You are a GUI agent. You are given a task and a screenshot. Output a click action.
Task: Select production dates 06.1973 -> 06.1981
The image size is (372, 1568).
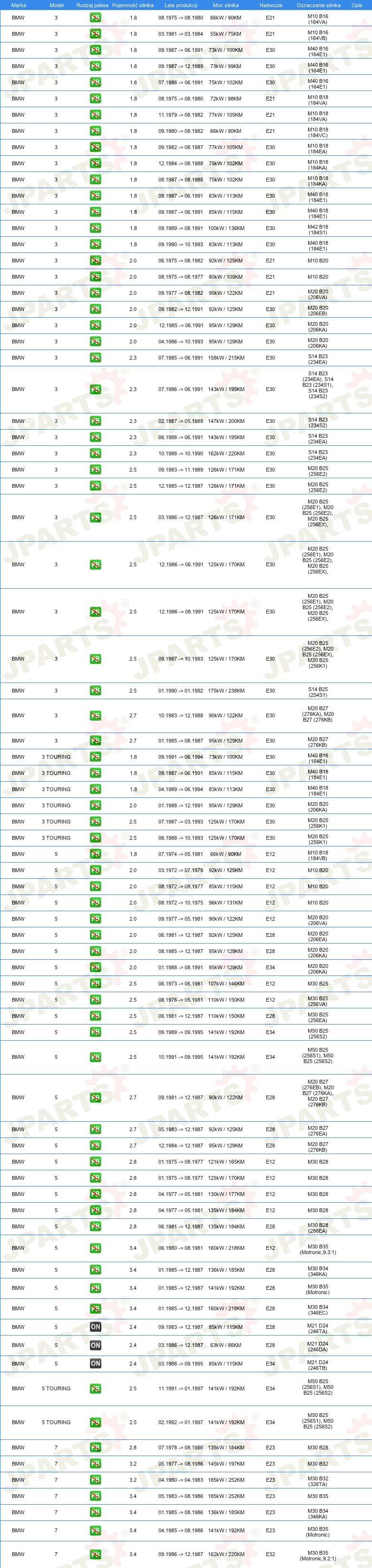point(181,984)
